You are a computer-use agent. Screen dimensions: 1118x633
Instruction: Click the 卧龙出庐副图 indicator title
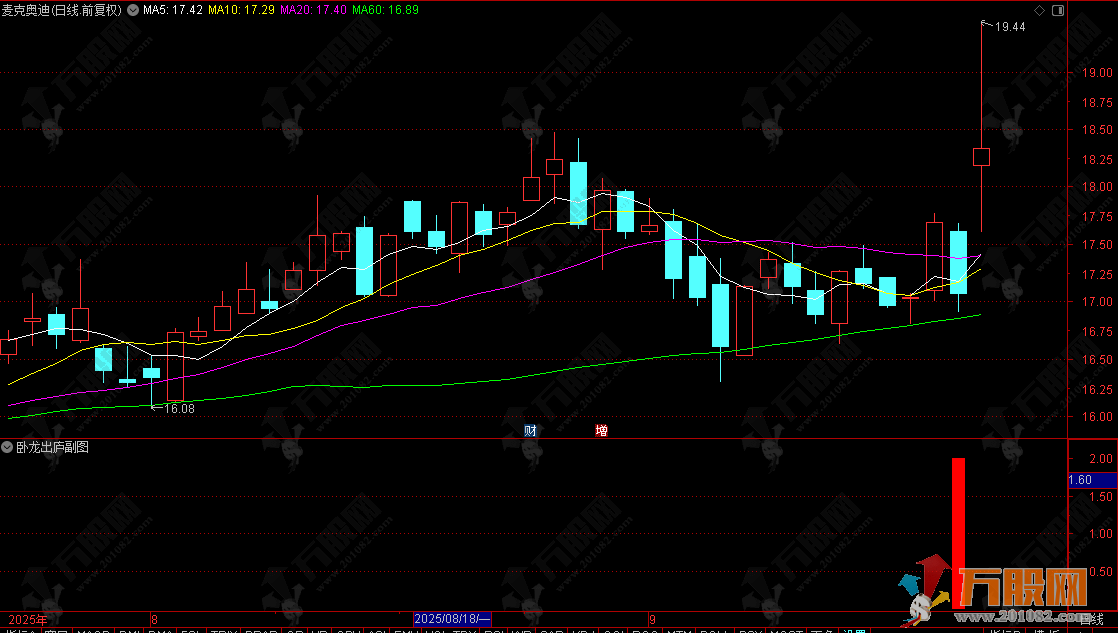53,448
